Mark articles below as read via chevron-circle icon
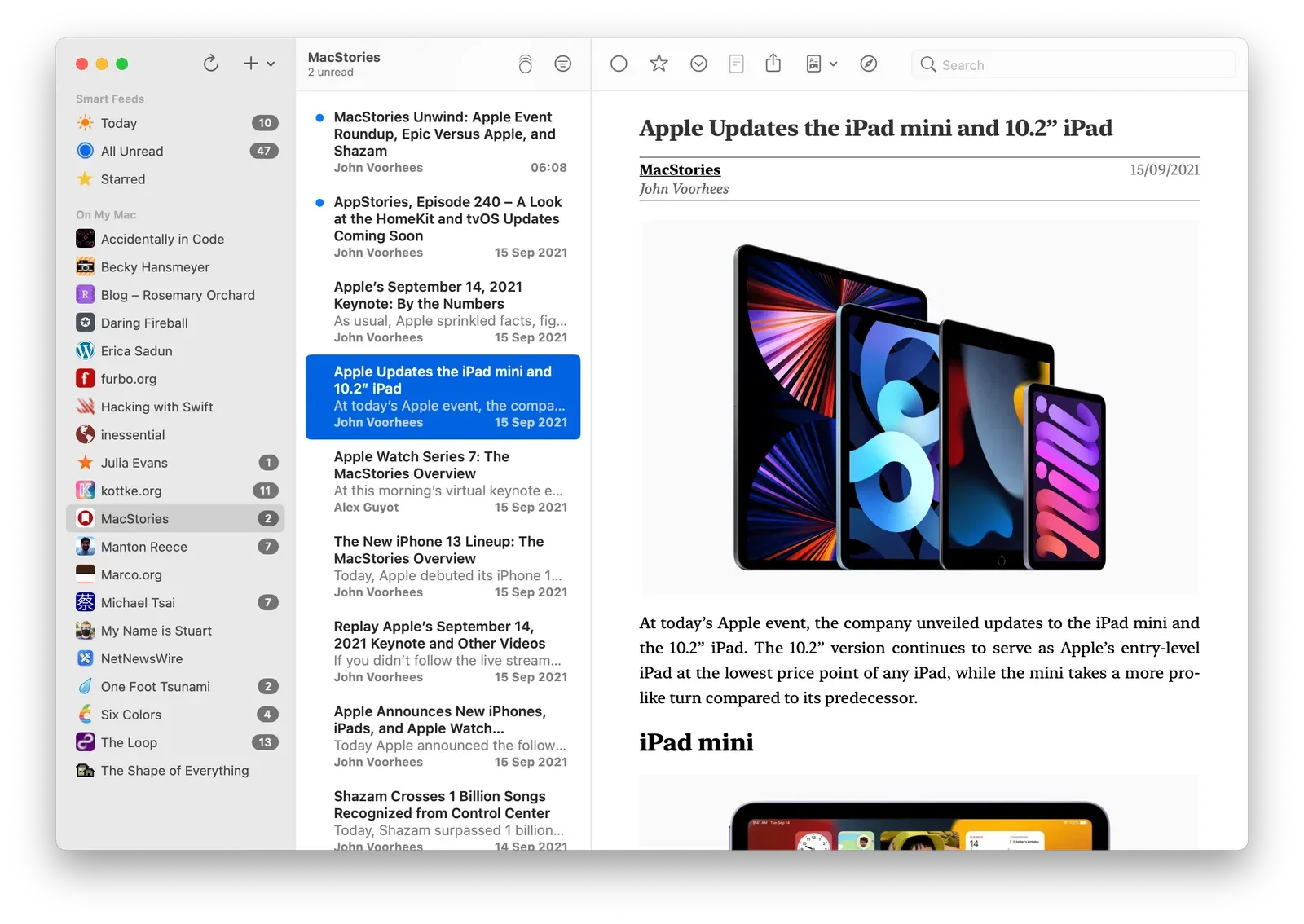Image resolution: width=1304 pixels, height=924 pixels. (x=698, y=64)
